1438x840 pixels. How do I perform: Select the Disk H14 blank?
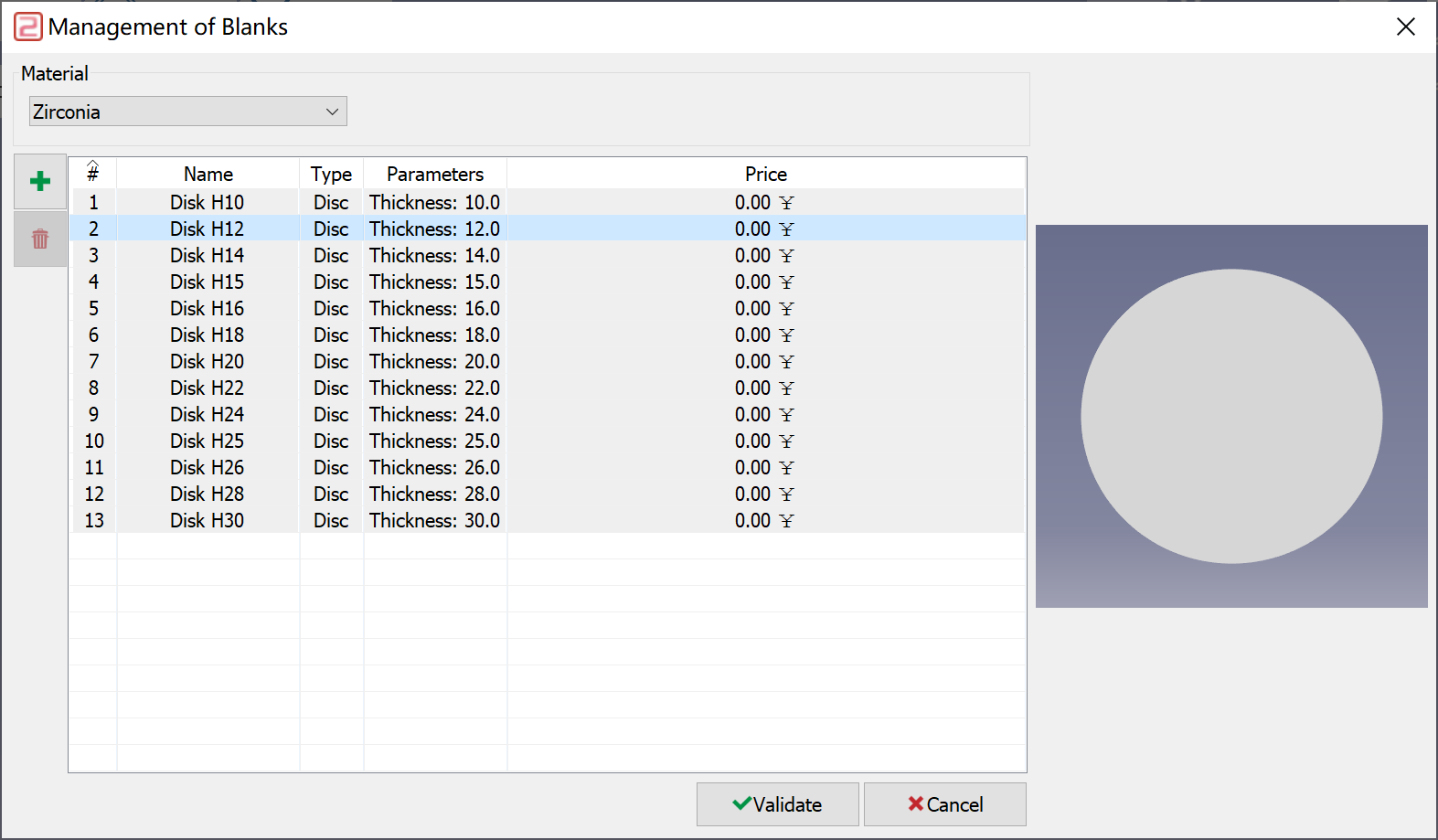(548, 255)
